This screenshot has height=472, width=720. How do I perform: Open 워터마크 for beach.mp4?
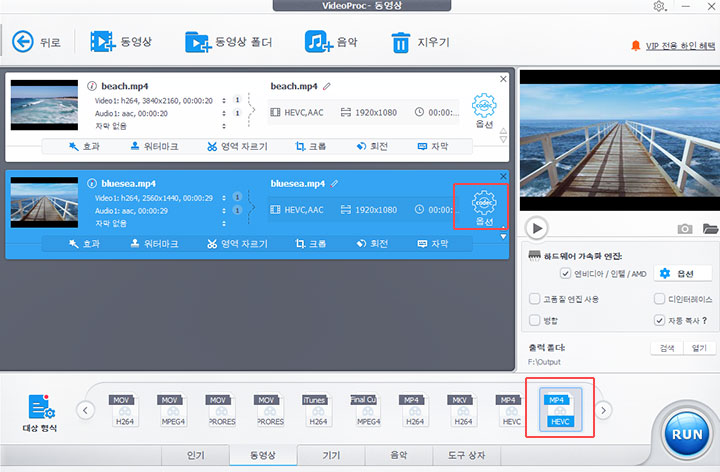[154, 146]
